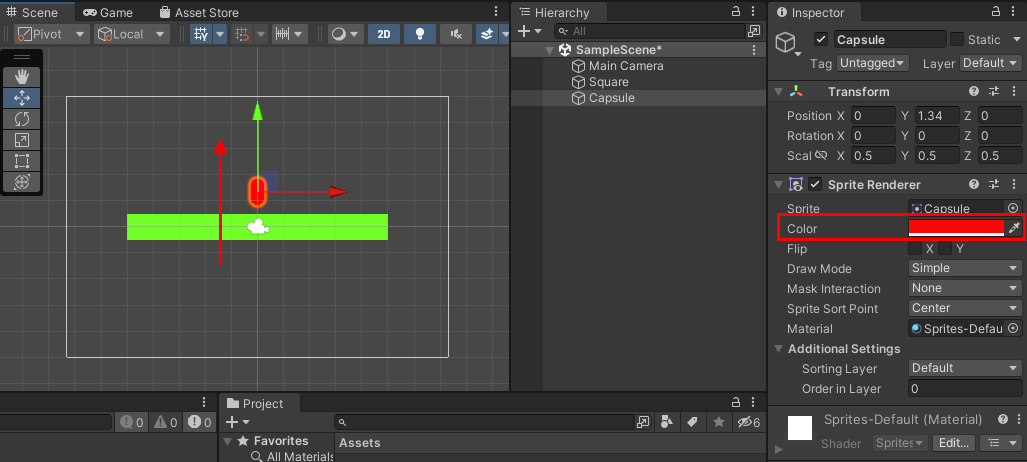Open the Sprite object picker
Image resolution: width=1027 pixels, height=462 pixels.
tap(1013, 209)
